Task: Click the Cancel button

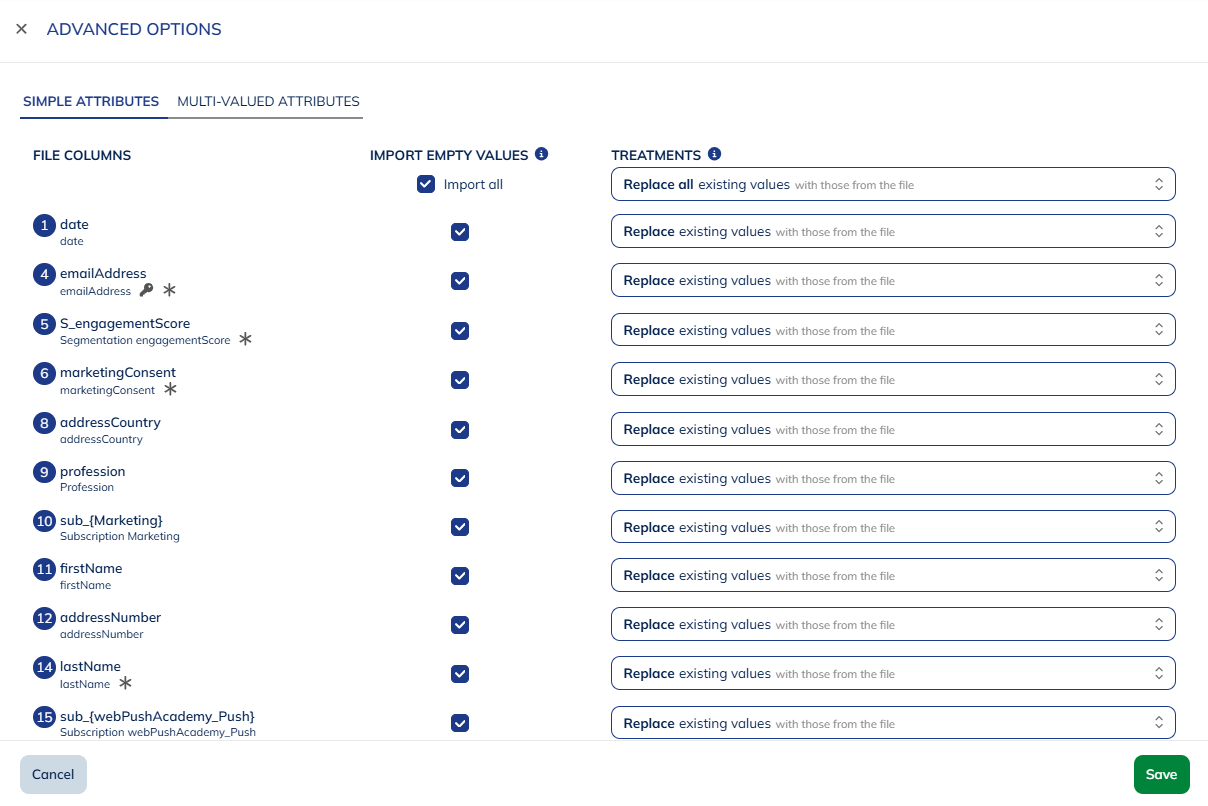Action: tap(53, 774)
